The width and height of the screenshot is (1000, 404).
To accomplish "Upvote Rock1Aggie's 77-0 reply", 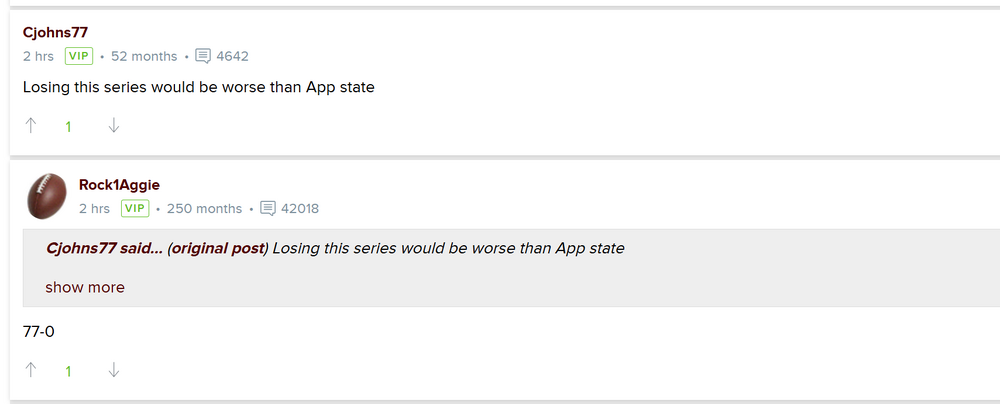I will pos(31,370).
